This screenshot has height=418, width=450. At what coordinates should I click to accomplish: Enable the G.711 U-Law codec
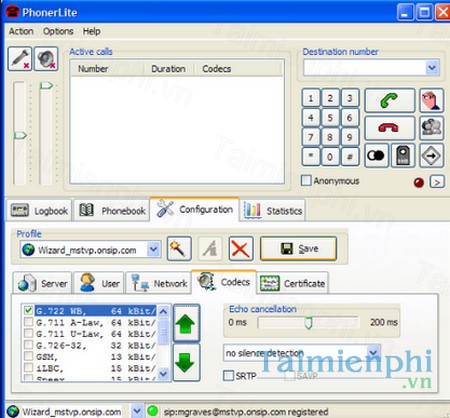(28, 334)
